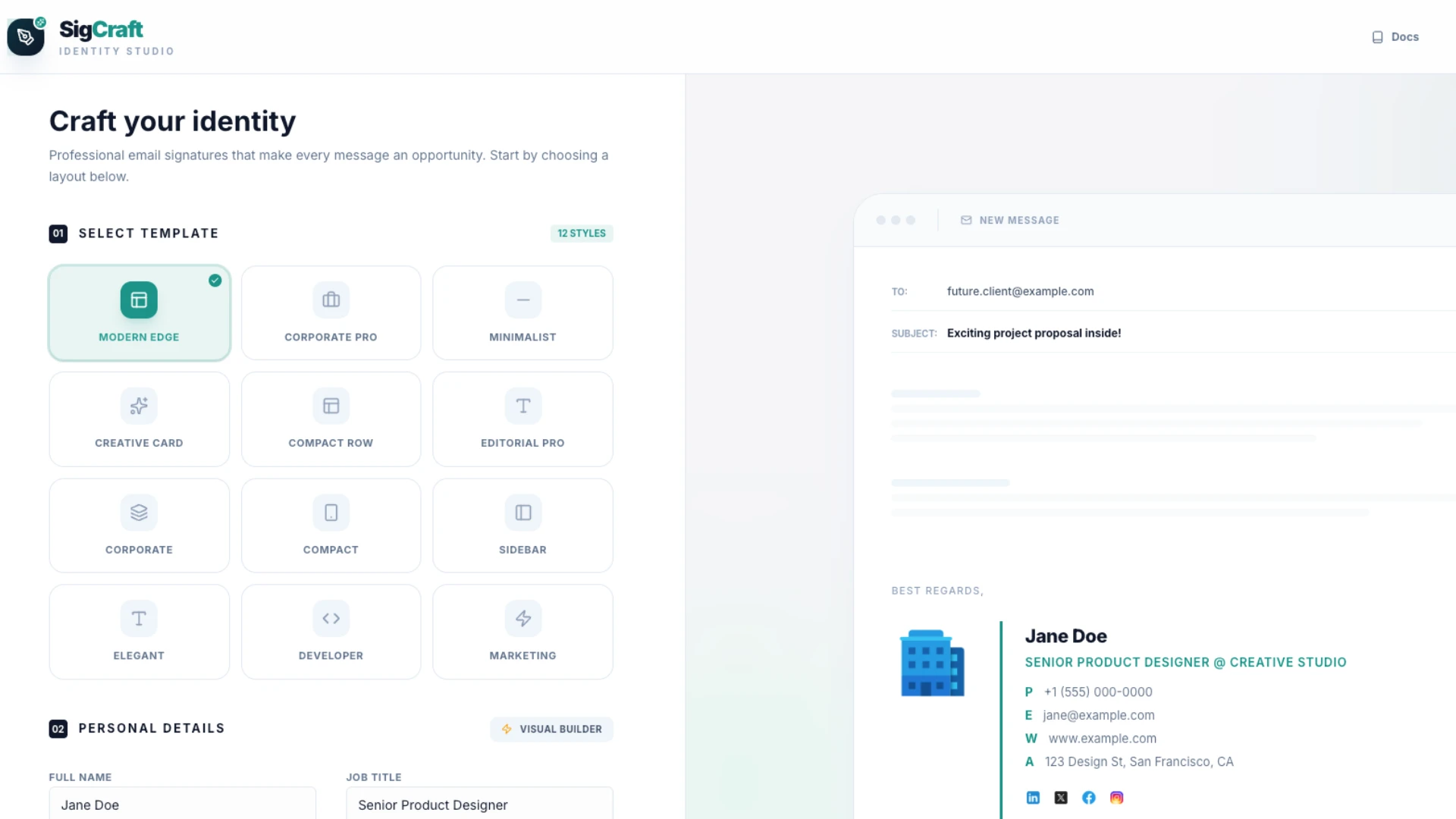Image resolution: width=1456 pixels, height=819 pixels.
Task: Click the SigCraft brand name text
Action: tap(101, 30)
